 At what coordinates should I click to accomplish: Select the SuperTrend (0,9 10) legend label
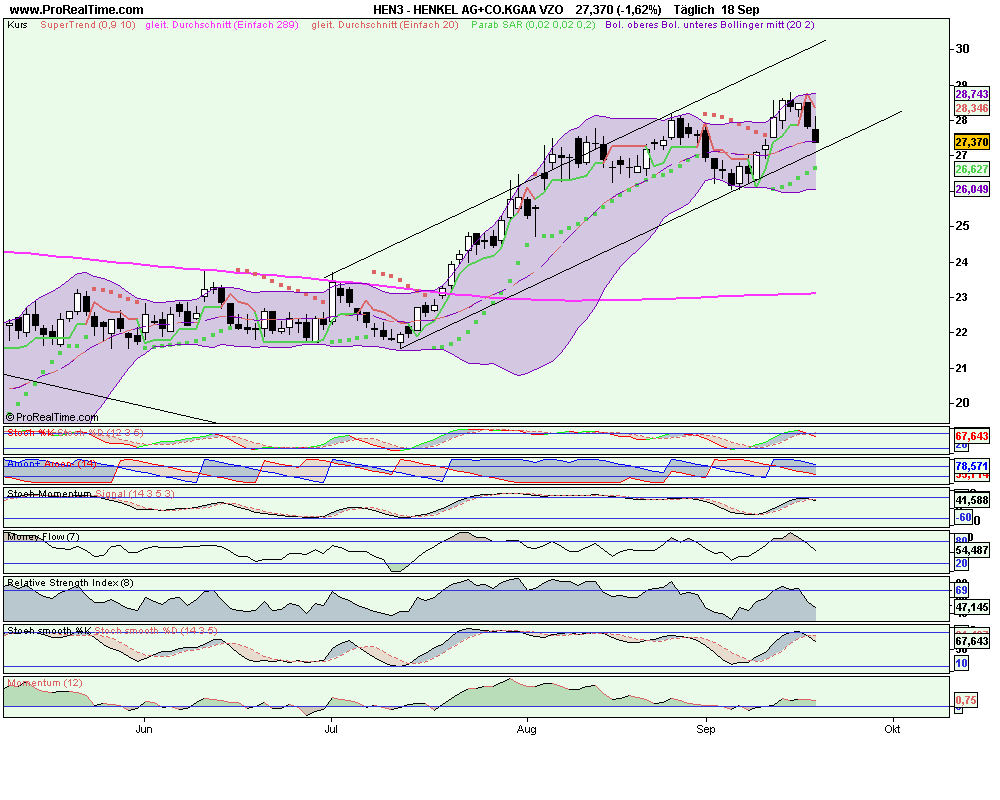(84, 23)
